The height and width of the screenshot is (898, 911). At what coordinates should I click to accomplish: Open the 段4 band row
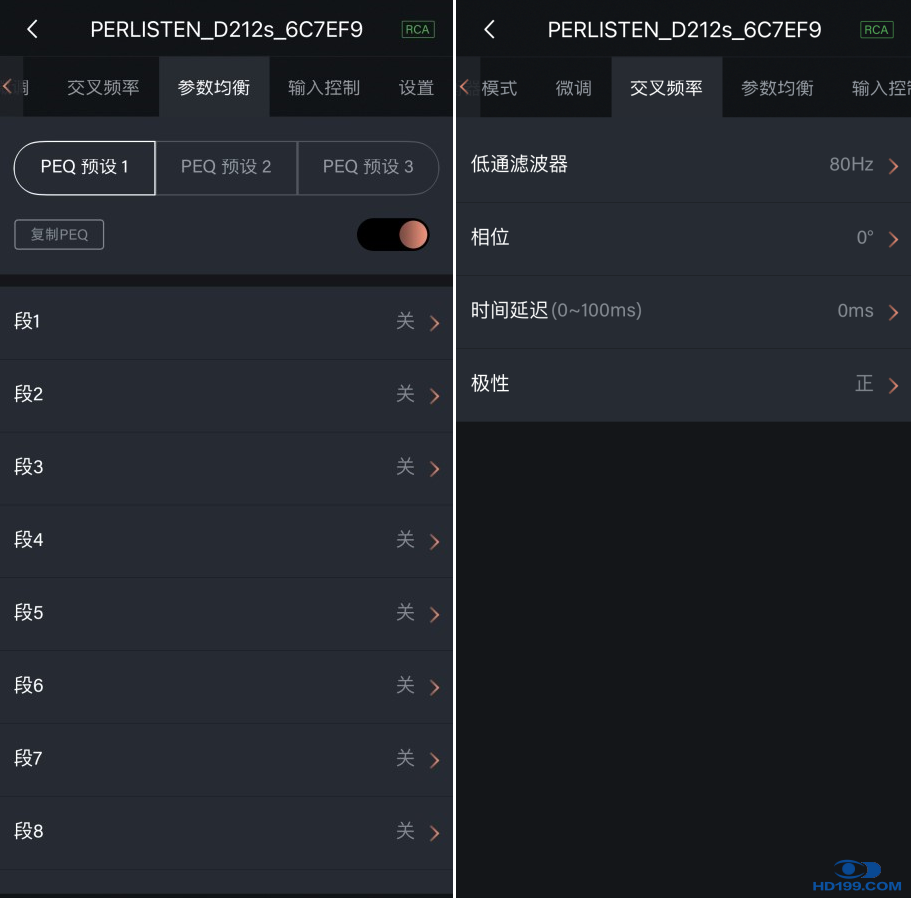click(226, 541)
